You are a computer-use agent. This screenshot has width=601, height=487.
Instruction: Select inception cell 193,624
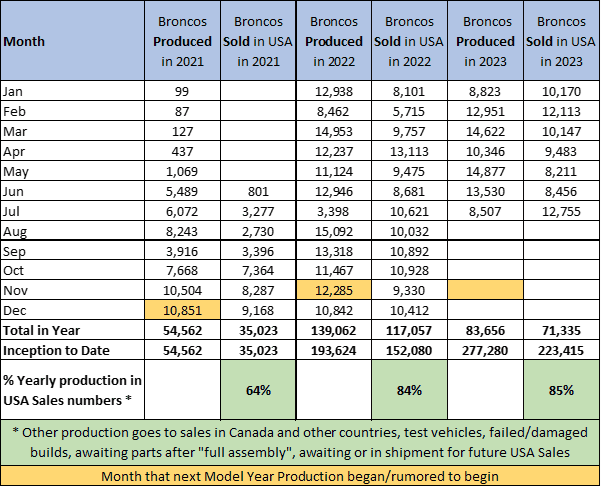[x=334, y=350]
